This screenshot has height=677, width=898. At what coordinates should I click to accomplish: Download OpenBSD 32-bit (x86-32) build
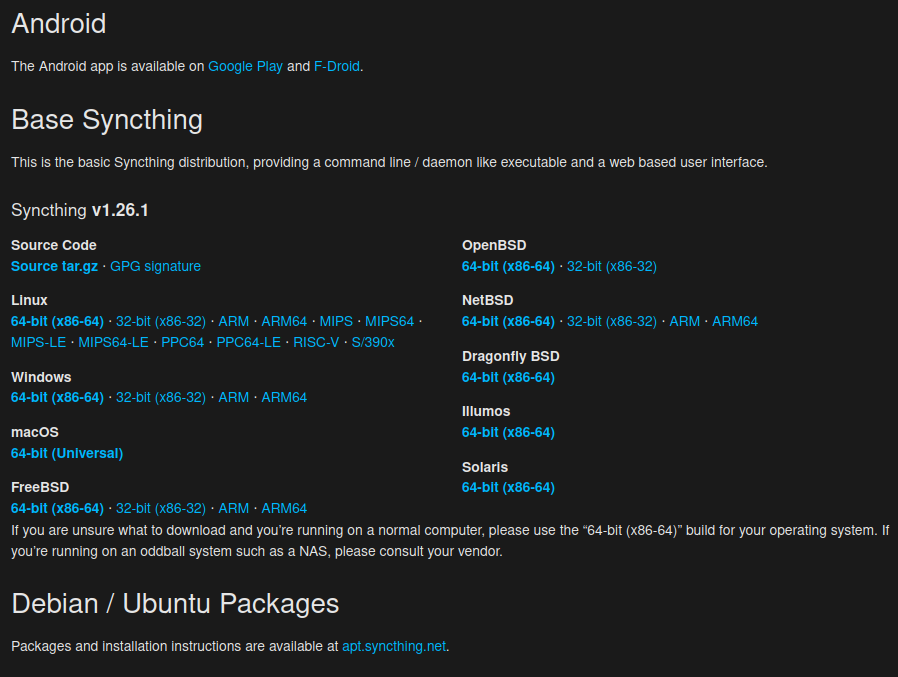pyautogui.click(x=612, y=266)
